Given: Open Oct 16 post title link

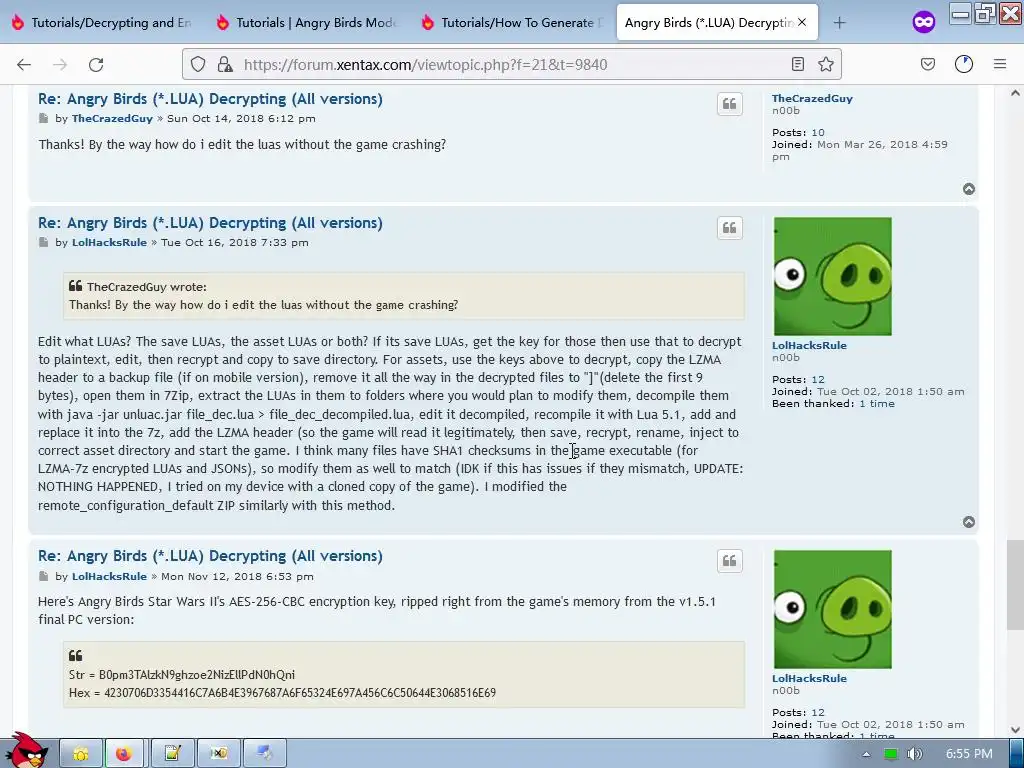Looking at the screenshot, I should 210,223.
